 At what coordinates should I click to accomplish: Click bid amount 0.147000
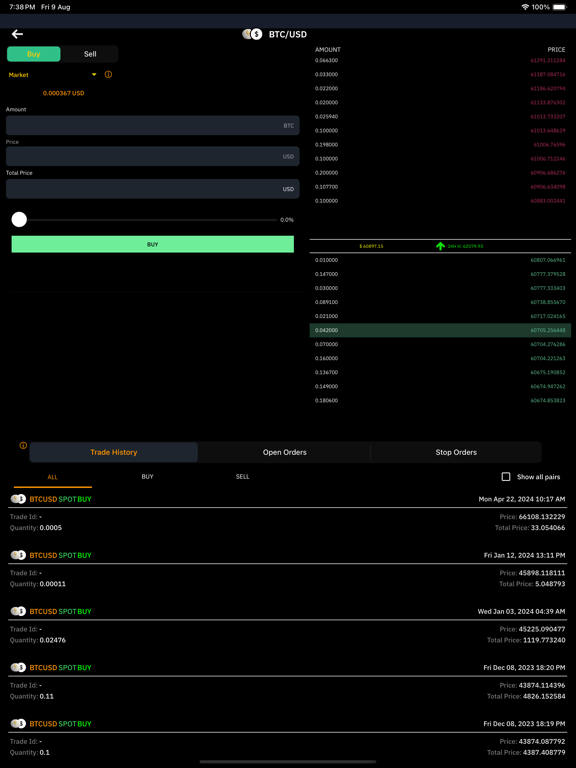pos(326,274)
